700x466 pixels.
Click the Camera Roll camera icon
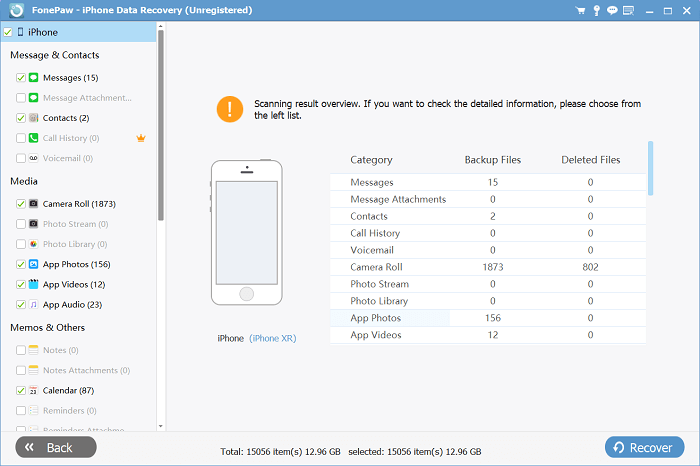tap(33, 204)
